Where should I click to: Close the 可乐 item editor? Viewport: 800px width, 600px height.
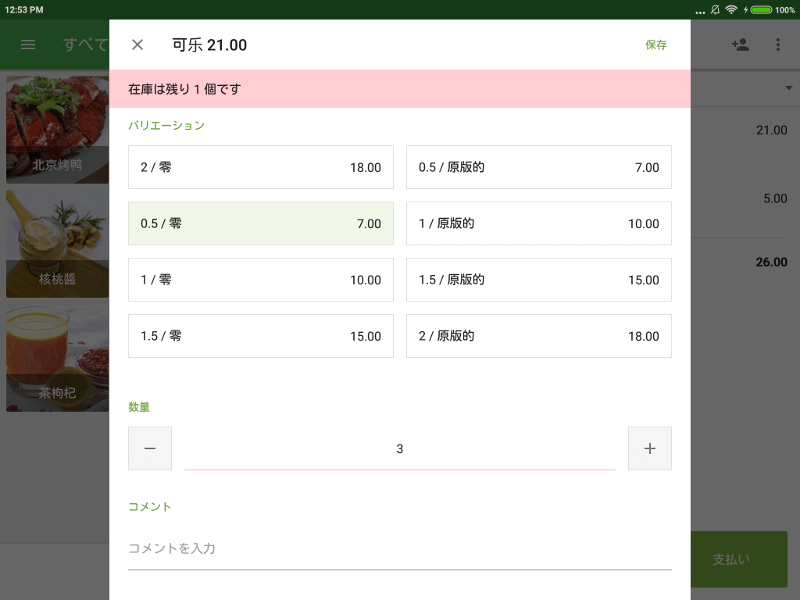[136, 44]
